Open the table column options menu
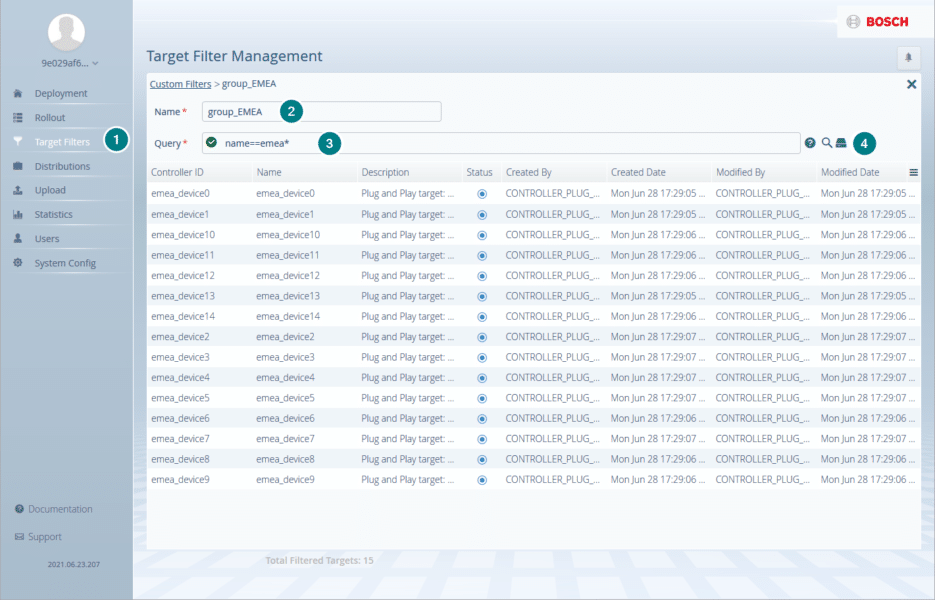The image size is (935, 600). 913,172
